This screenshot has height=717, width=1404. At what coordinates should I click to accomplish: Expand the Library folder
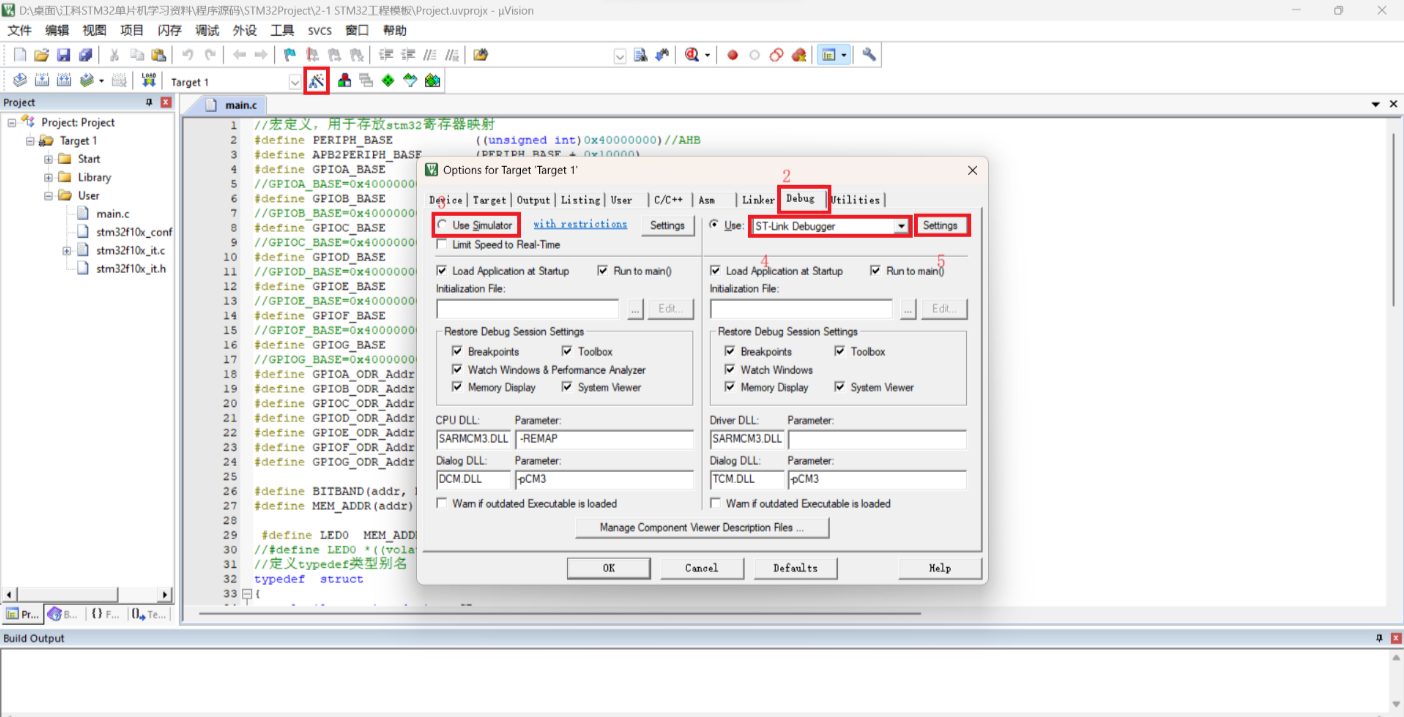click(48, 178)
